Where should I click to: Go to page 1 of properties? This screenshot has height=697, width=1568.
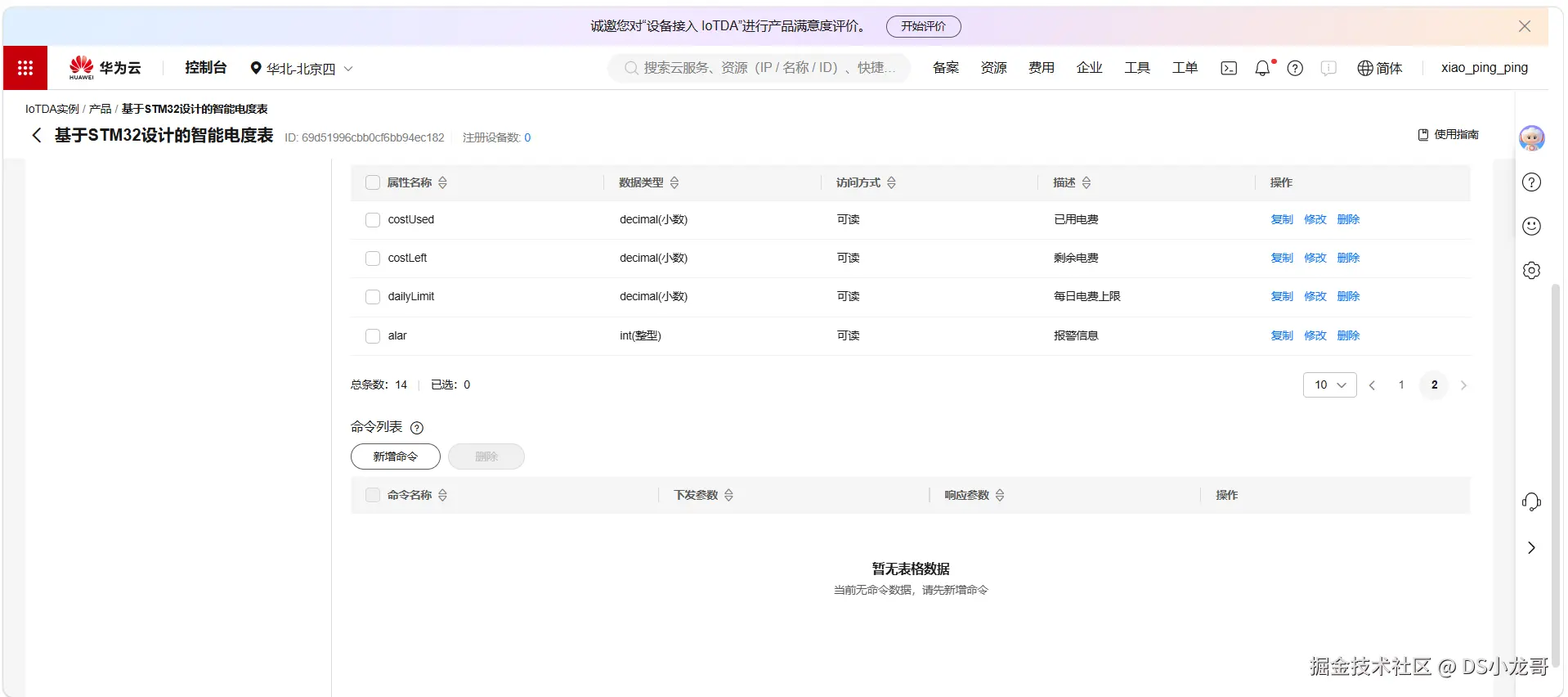(1401, 384)
